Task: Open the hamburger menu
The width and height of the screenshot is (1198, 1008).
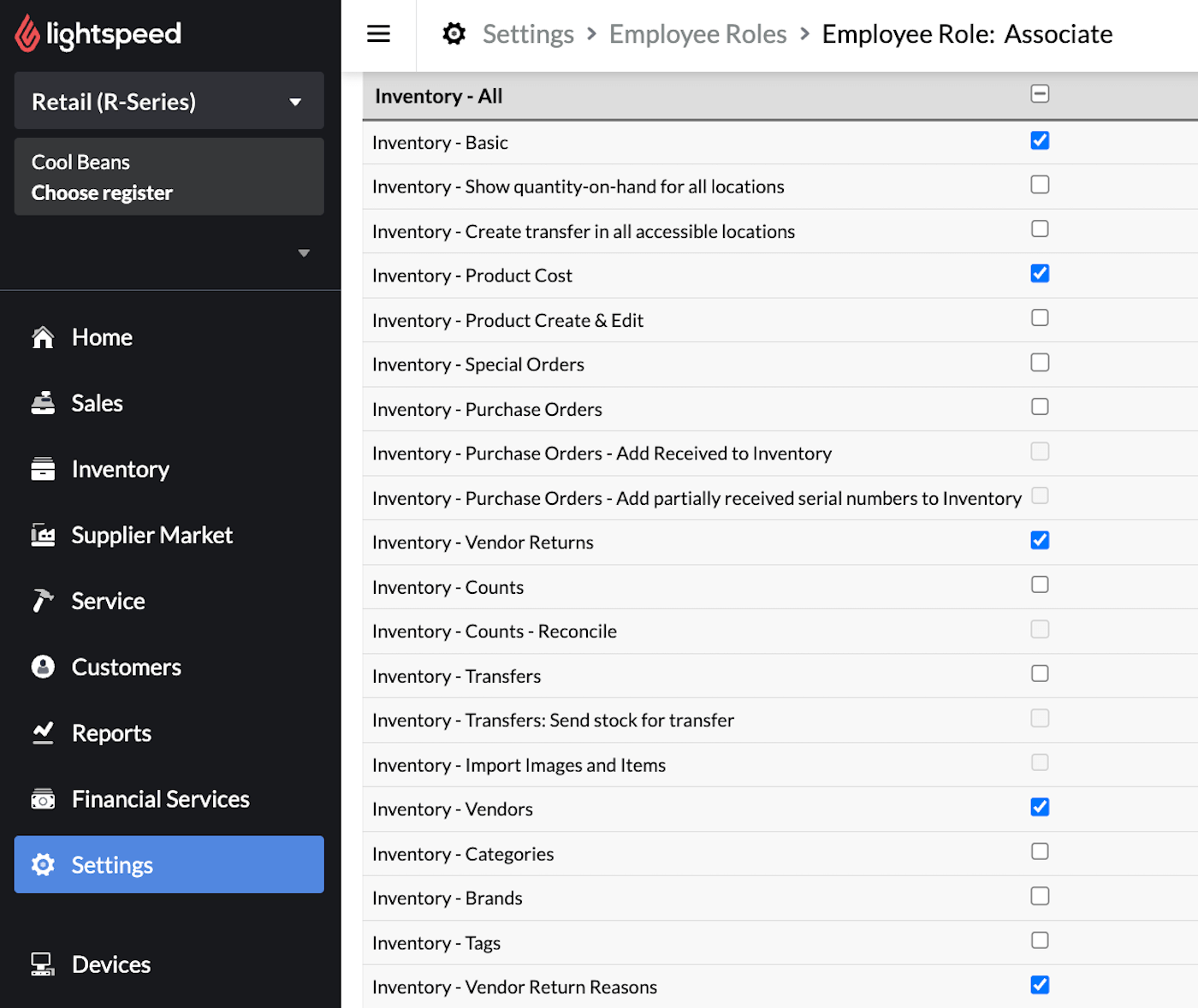Action: [x=378, y=33]
